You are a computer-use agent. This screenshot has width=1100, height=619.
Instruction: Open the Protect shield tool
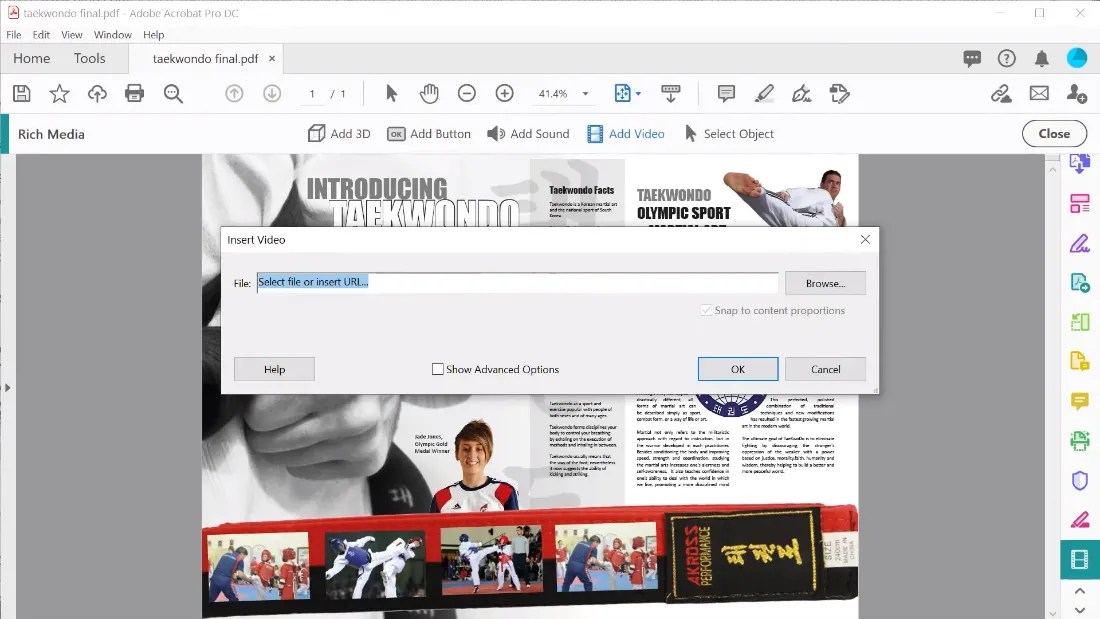point(1081,481)
